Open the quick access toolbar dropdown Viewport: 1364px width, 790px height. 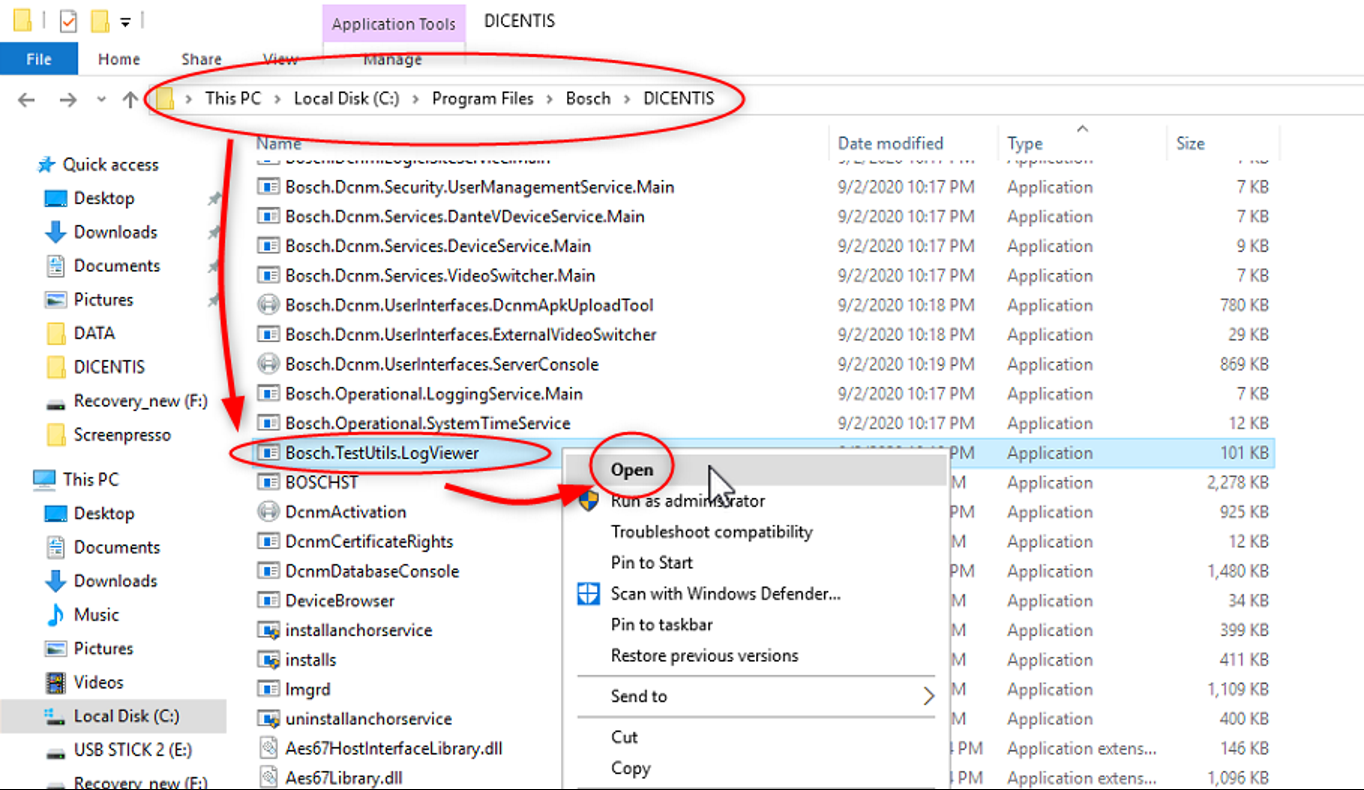(x=125, y=21)
